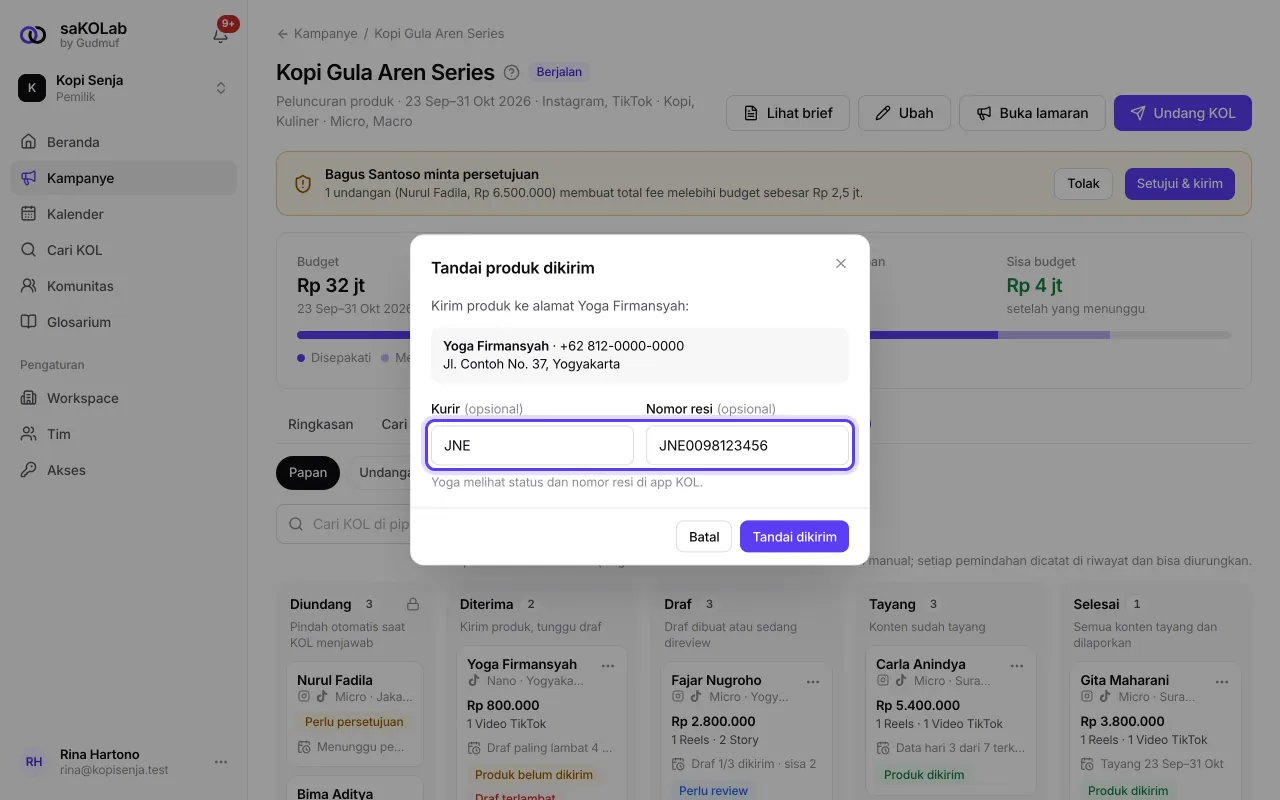Click Produk dikirim tag on Carla card
Image resolution: width=1280 pixels, height=800 pixels.
pos(924,775)
